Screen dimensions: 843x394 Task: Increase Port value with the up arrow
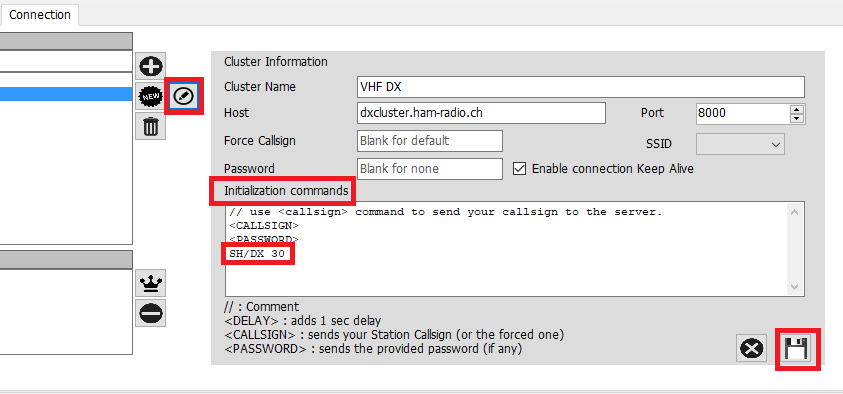pos(797,109)
